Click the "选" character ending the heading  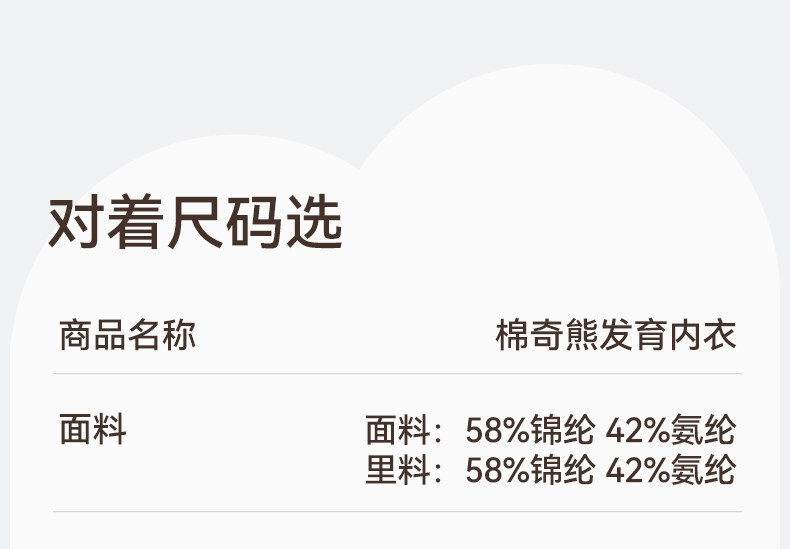tap(314, 225)
